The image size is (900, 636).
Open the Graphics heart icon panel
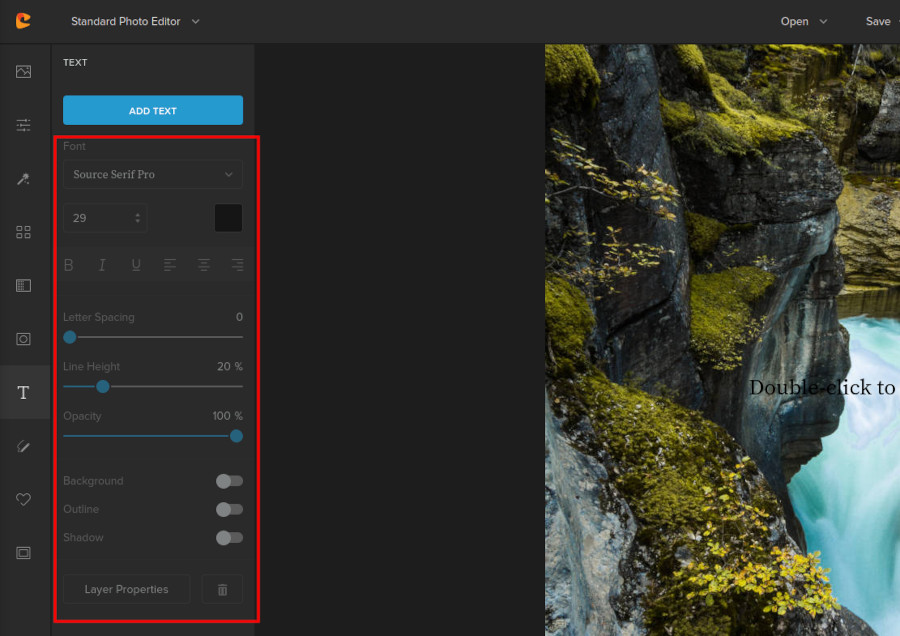(24, 499)
